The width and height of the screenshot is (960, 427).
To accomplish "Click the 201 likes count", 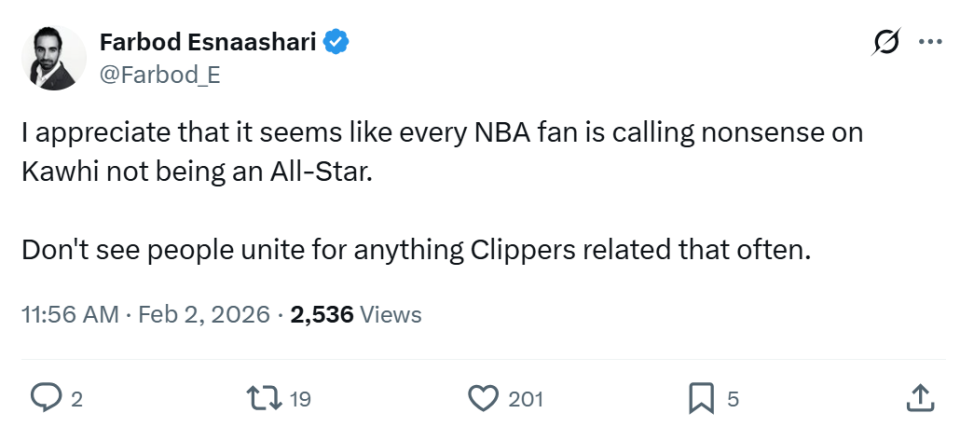I will point(525,399).
